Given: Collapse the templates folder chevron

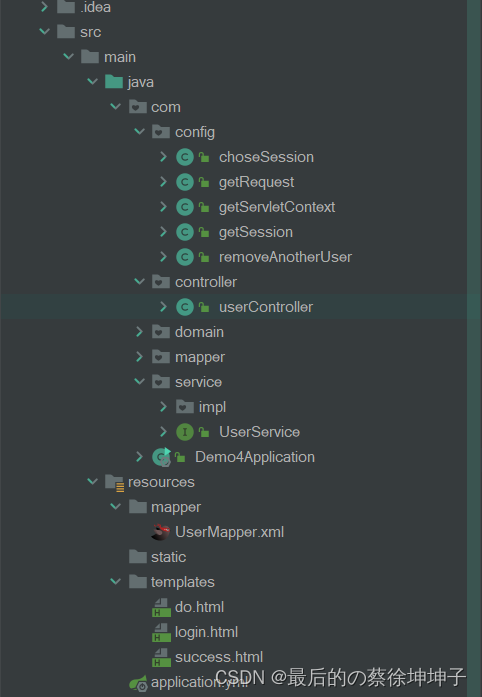Looking at the screenshot, I should pyautogui.click(x=116, y=582).
